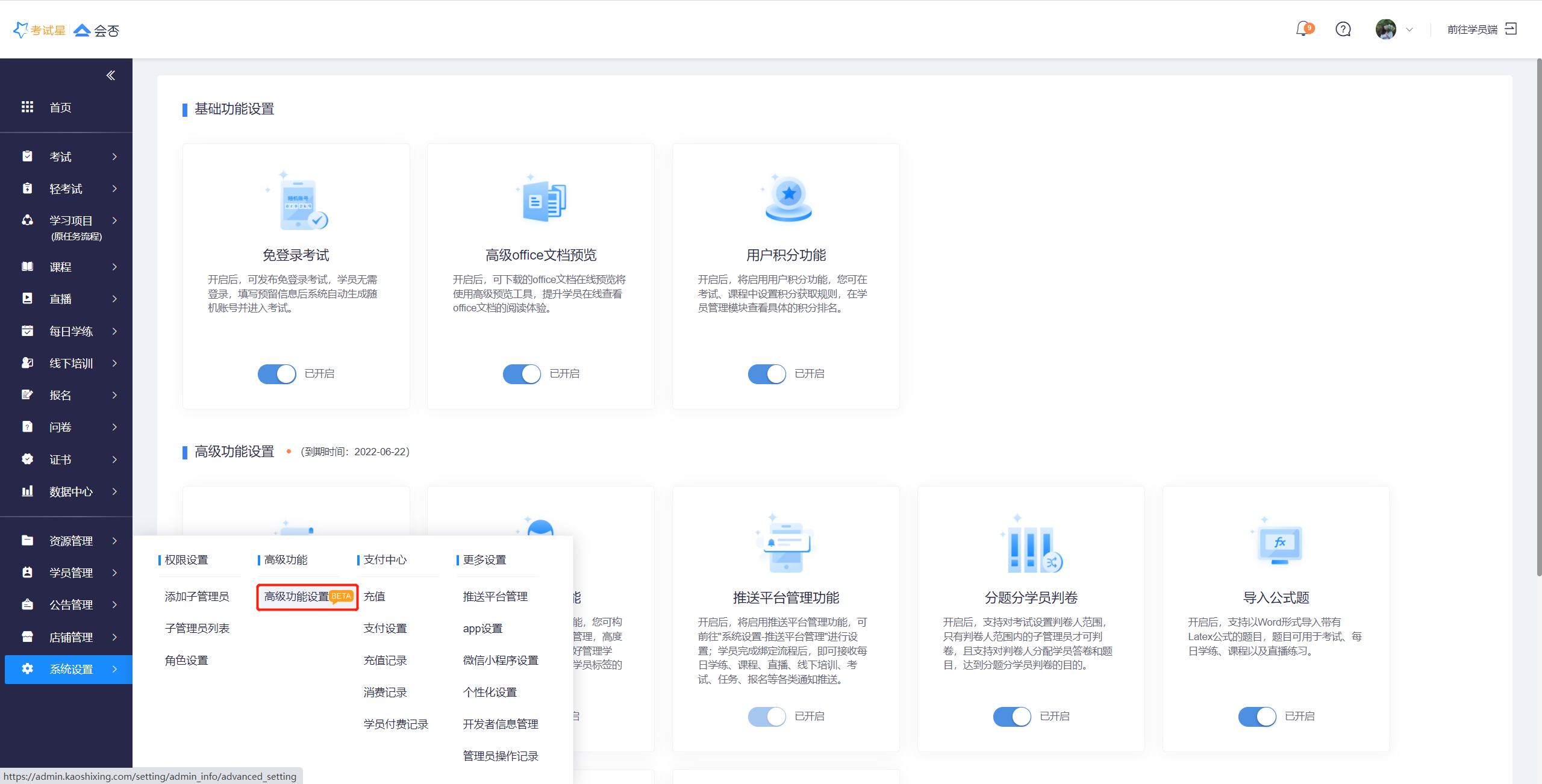Viewport: 1542px width, 784px height.
Task: Collapse the sidebar with double-chevron icon
Action: tap(111, 75)
